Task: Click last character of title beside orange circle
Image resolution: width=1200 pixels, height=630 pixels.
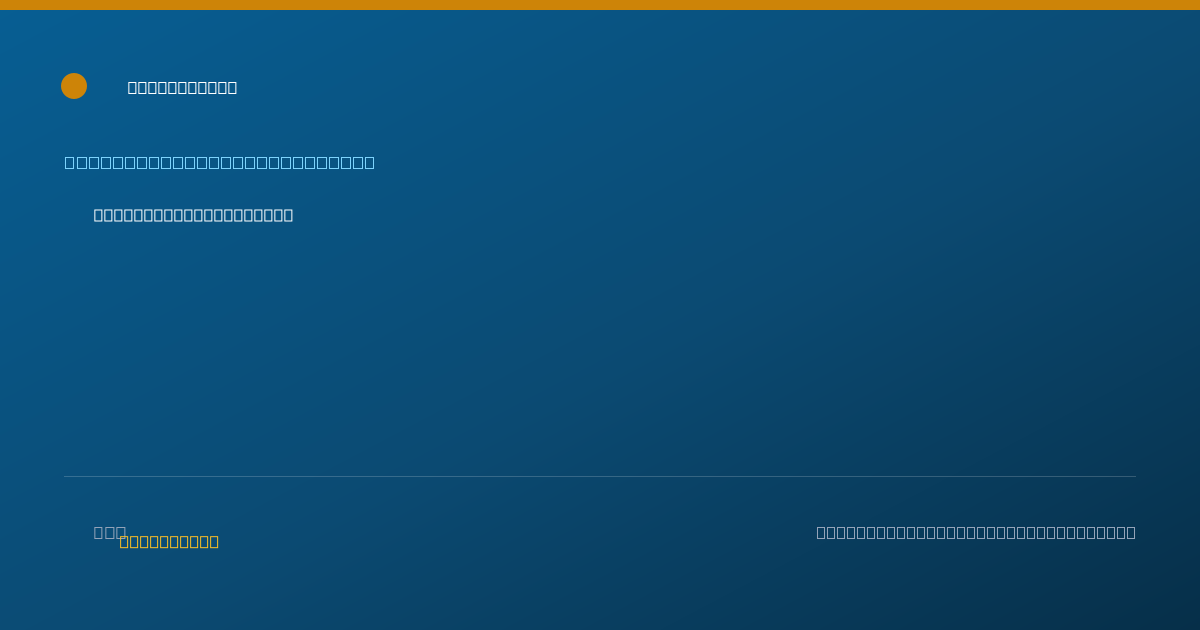Action: (x=232, y=88)
